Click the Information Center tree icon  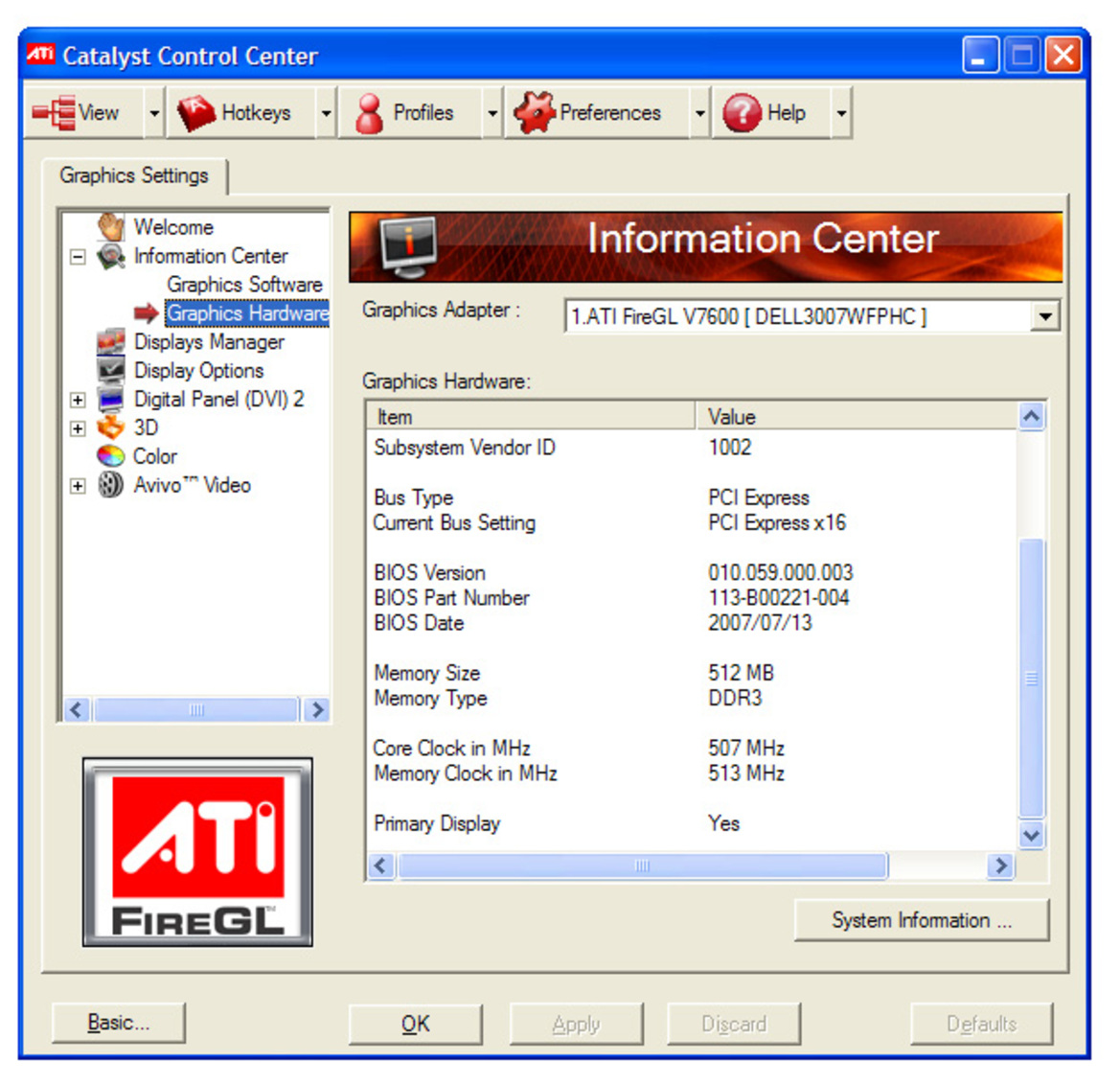(111, 256)
